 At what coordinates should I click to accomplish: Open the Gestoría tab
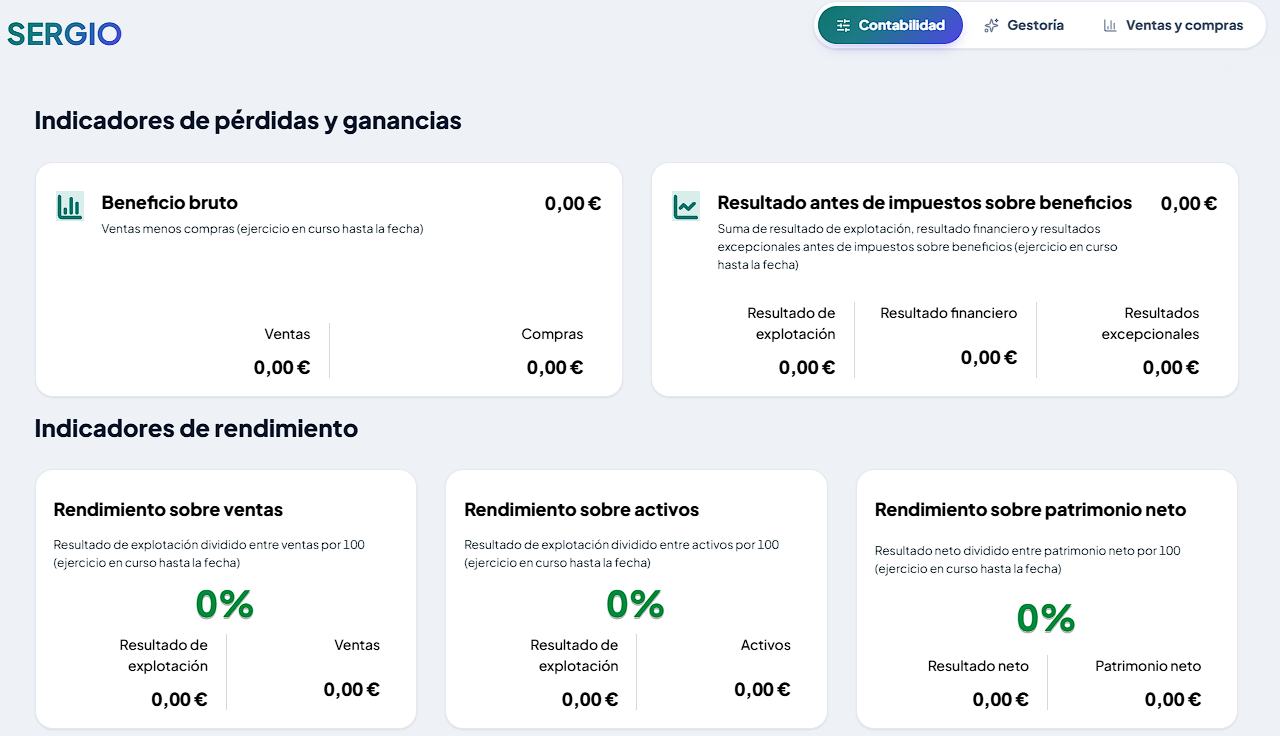click(x=1023, y=26)
